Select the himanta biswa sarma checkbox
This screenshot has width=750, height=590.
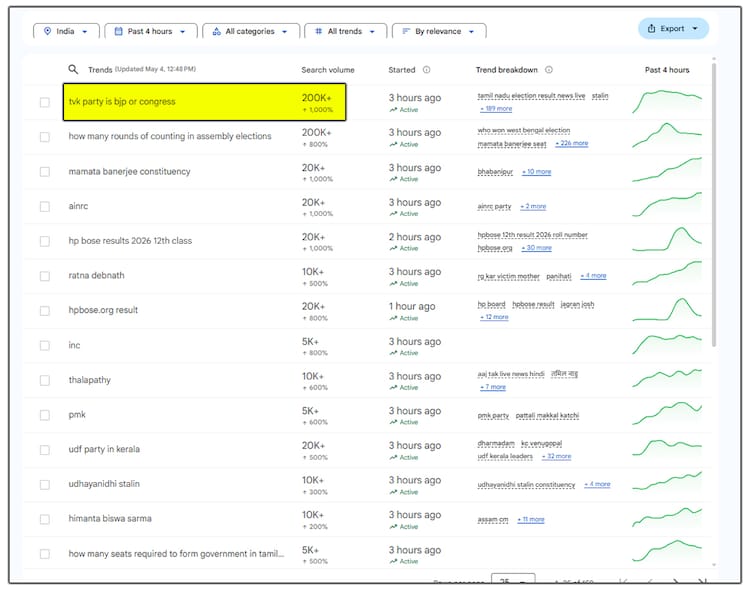44,519
